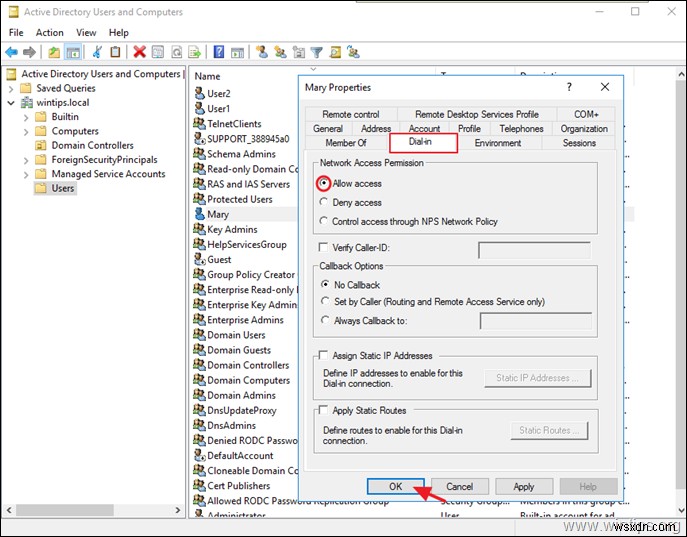687x537 pixels.
Task: Toggle the action pane toolbar icon
Action: tap(237, 53)
